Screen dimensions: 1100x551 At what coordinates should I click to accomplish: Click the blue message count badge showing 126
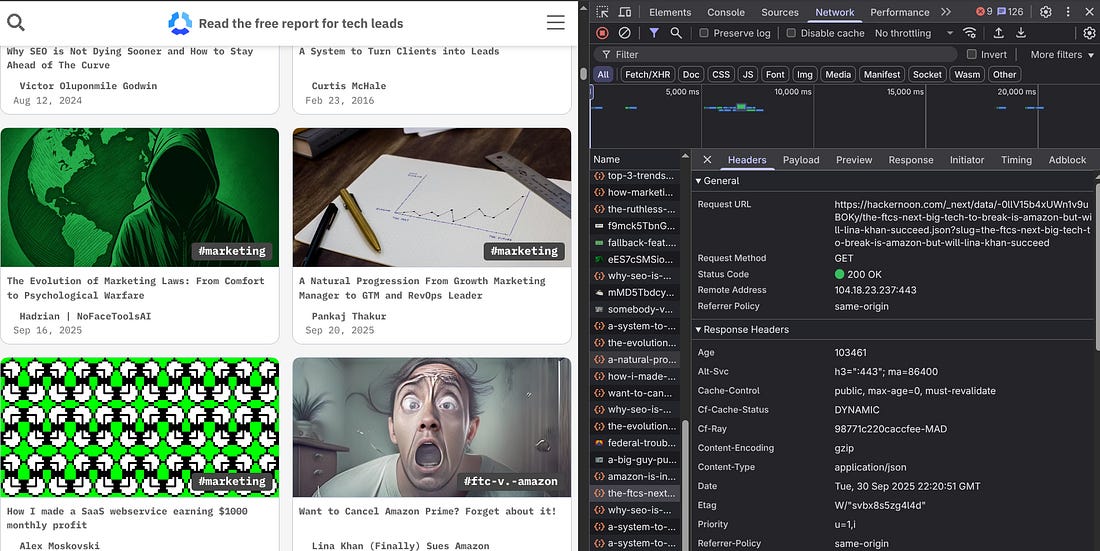1010,12
